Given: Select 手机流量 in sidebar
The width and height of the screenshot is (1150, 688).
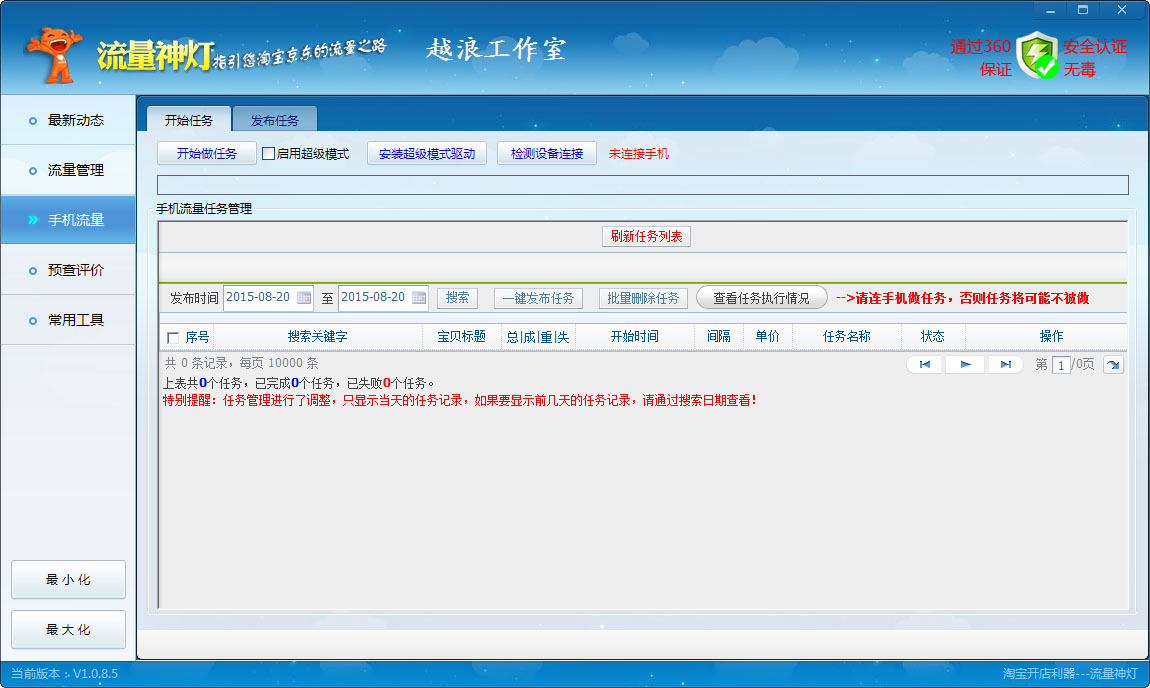Looking at the screenshot, I should pyautogui.click(x=68, y=220).
